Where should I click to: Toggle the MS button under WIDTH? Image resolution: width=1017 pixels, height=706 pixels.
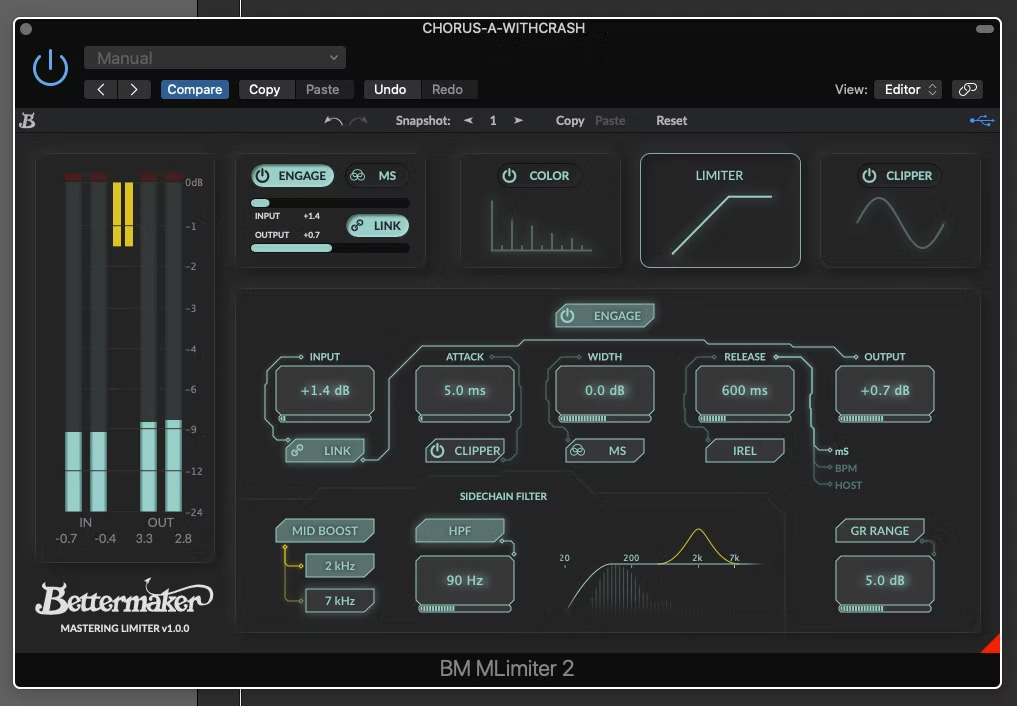(604, 451)
